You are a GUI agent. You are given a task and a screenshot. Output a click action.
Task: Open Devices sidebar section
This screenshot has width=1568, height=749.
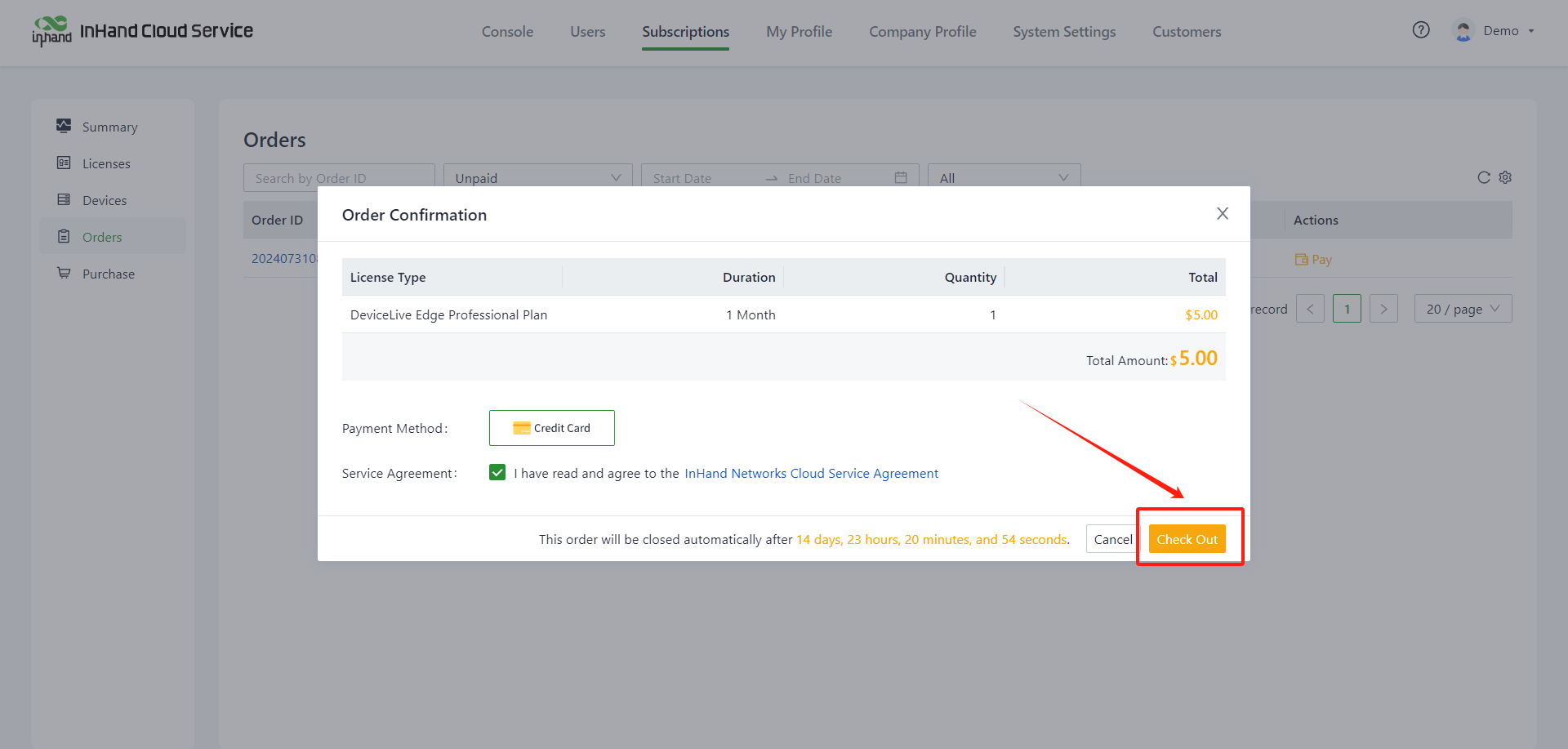(x=105, y=201)
